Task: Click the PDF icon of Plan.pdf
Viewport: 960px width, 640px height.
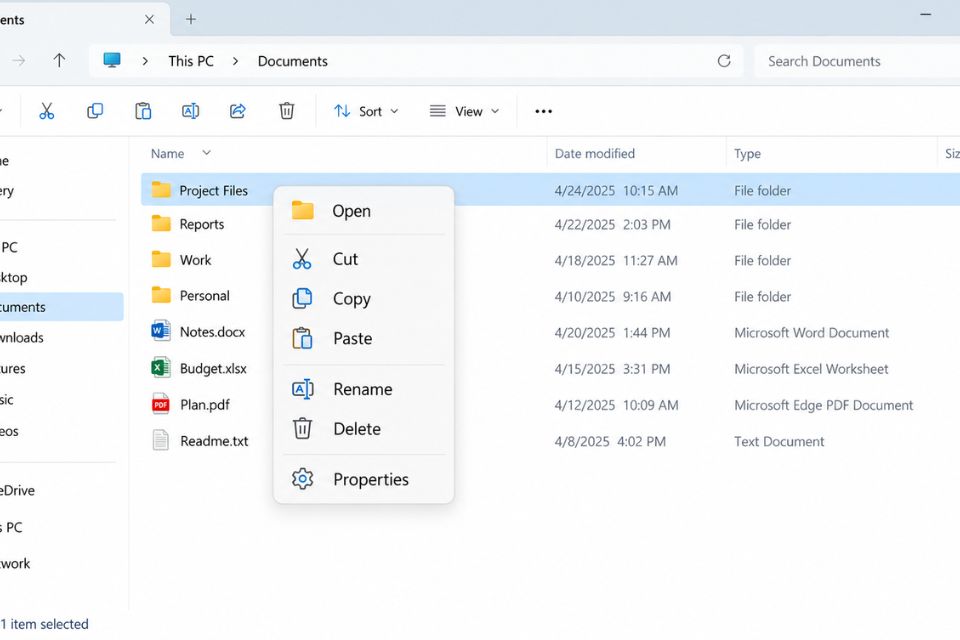Action: (x=160, y=404)
